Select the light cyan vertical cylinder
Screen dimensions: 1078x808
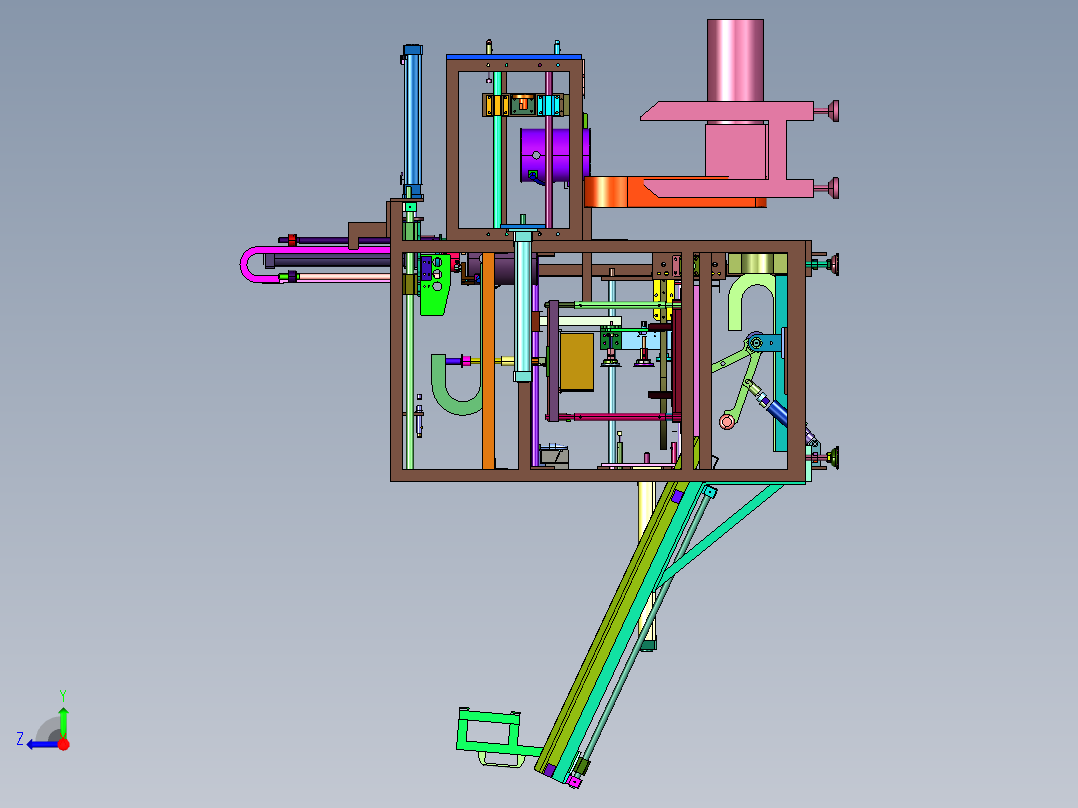point(522,306)
